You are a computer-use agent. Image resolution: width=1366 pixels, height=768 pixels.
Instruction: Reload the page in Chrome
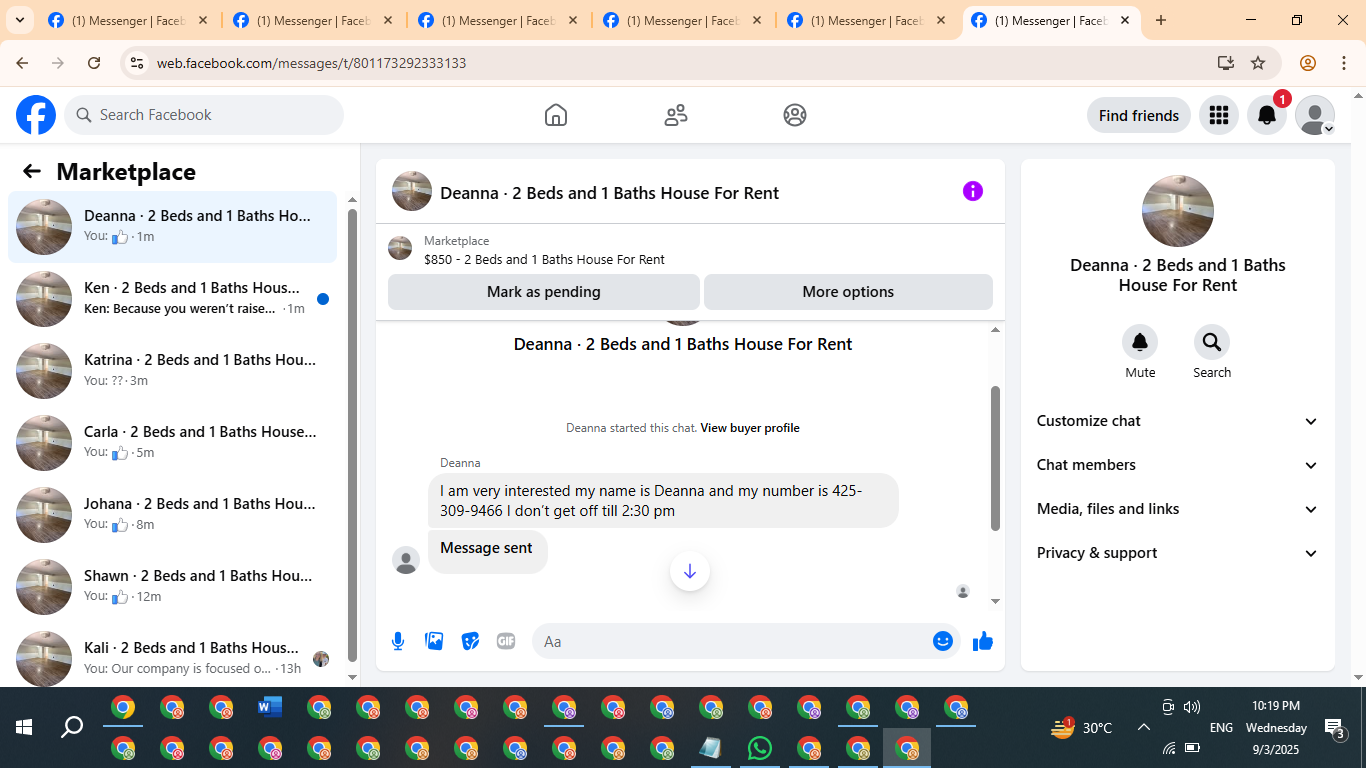click(x=94, y=63)
